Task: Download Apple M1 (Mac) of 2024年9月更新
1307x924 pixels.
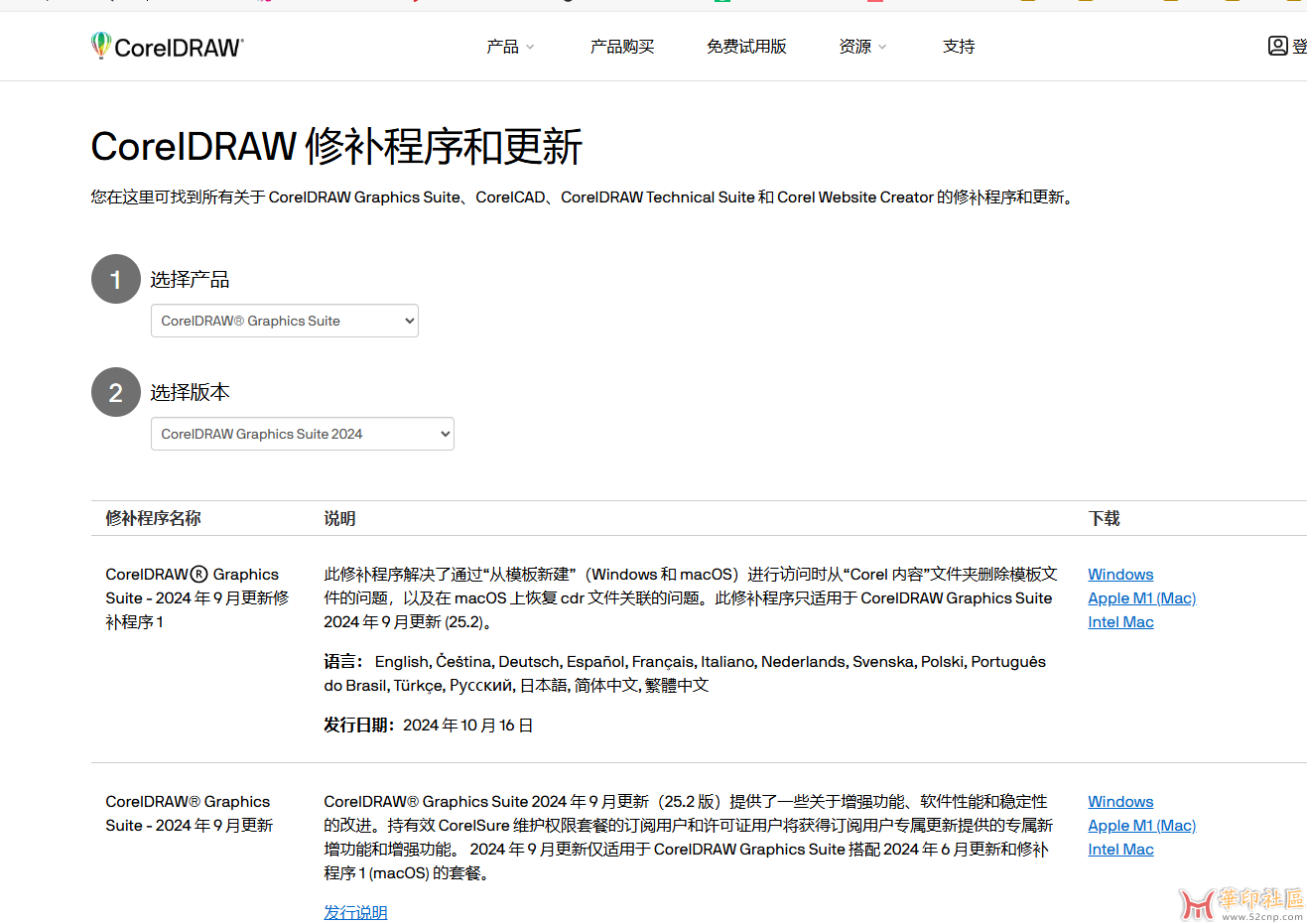Action: (x=1141, y=826)
